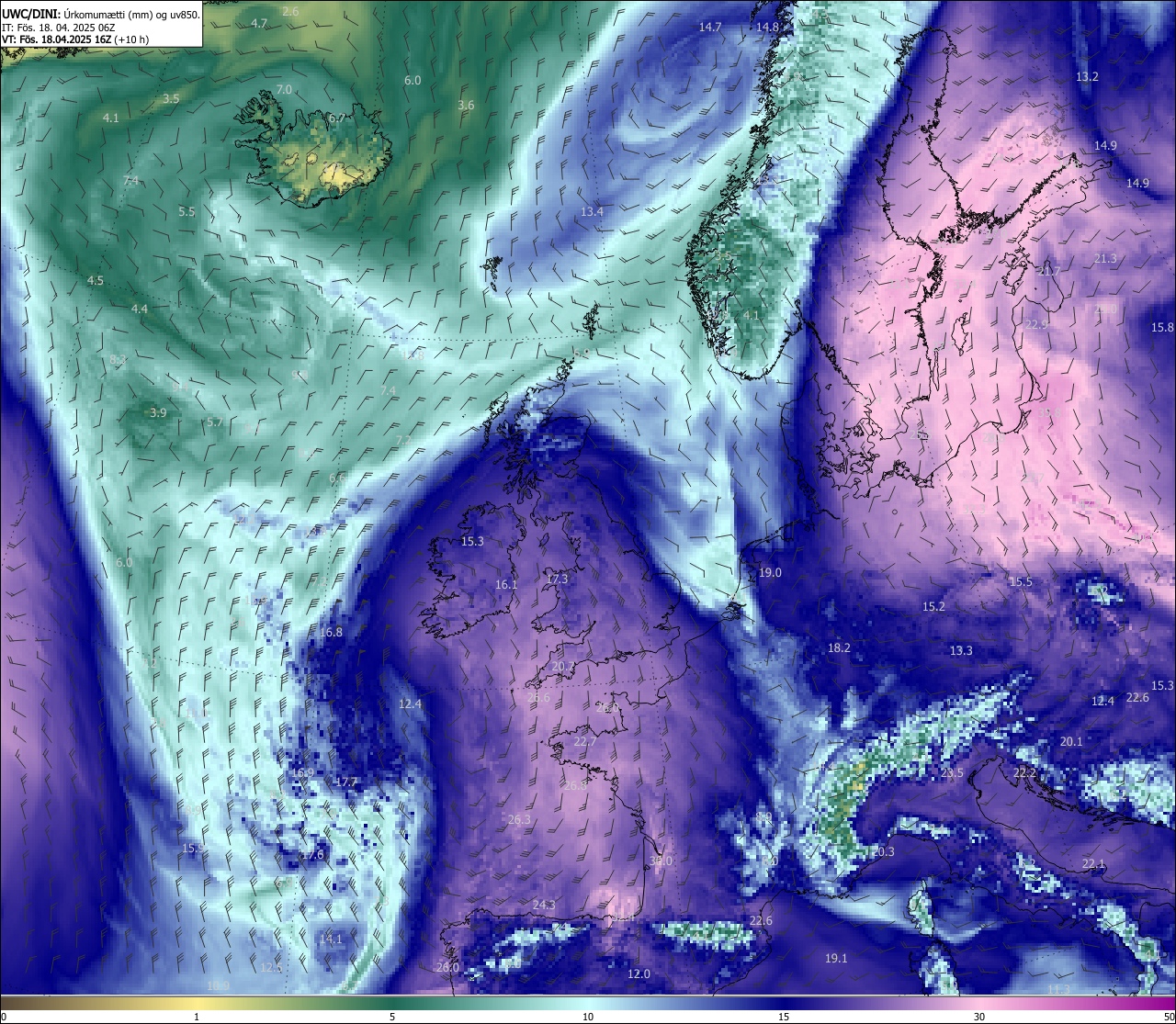Click the 19.0 value label
This screenshot has height=1024, width=1176.
(770, 572)
